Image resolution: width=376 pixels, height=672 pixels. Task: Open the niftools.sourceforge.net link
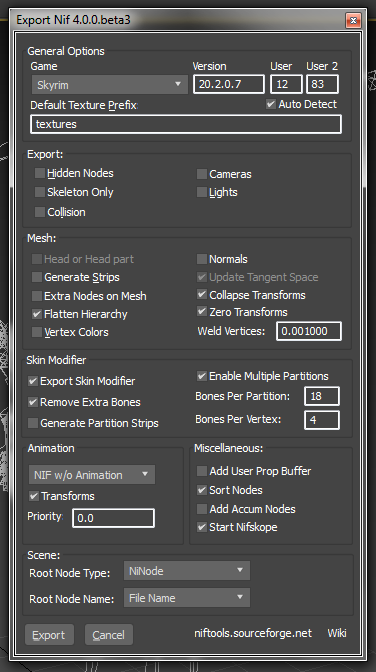(253, 633)
